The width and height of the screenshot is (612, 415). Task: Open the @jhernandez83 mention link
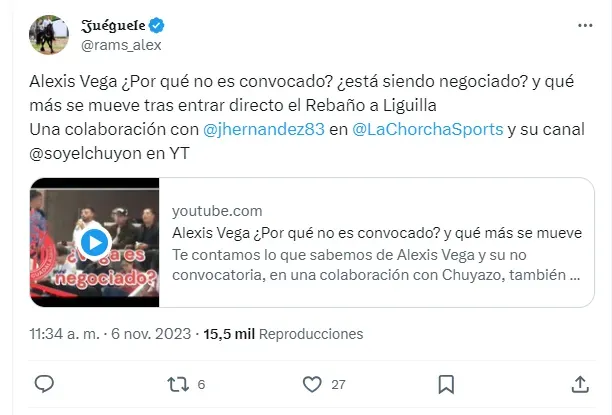(264, 129)
